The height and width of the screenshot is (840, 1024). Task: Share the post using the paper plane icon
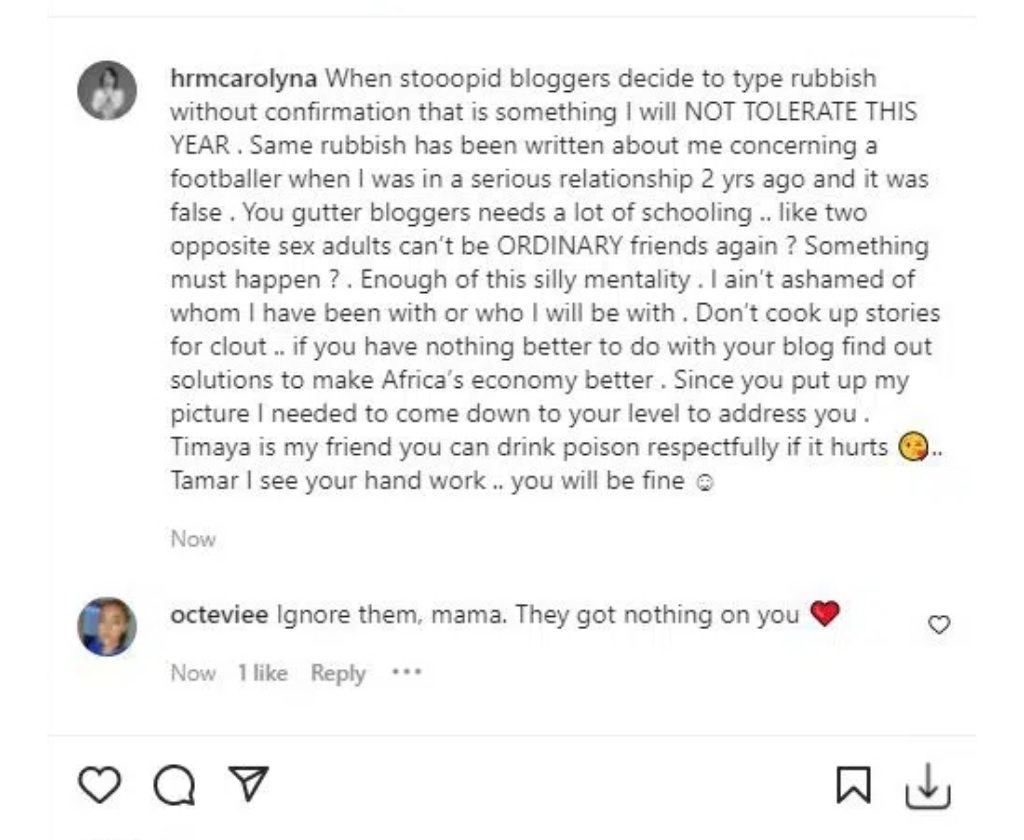248,783
